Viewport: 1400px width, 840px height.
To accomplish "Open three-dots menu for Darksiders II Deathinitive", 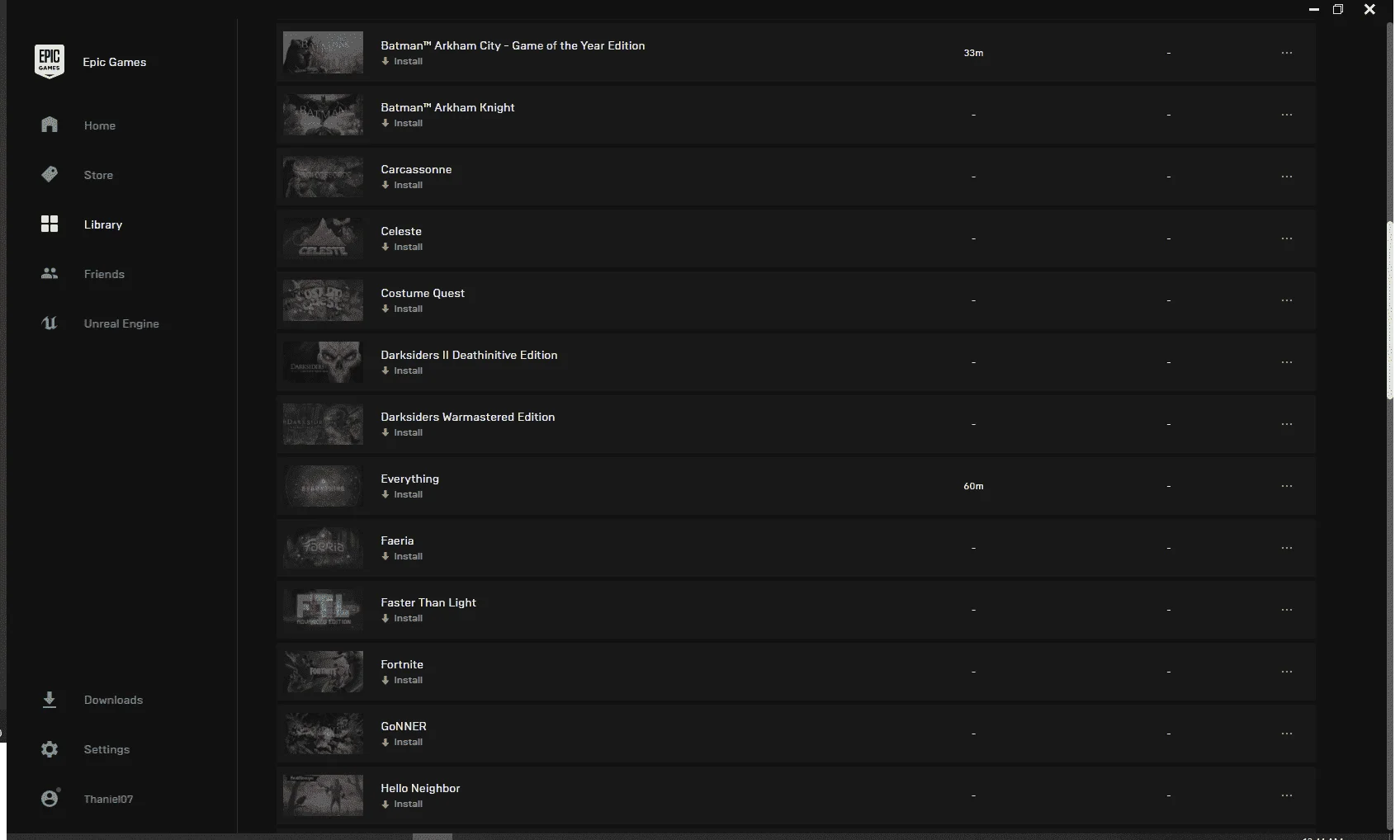I will pyautogui.click(x=1287, y=362).
